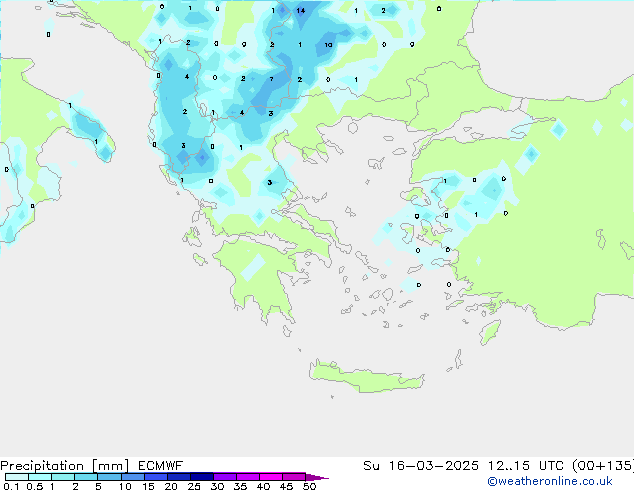Click the '(00+135)' forecast offset text
634x490 pixels.
(x=603, y=466)
